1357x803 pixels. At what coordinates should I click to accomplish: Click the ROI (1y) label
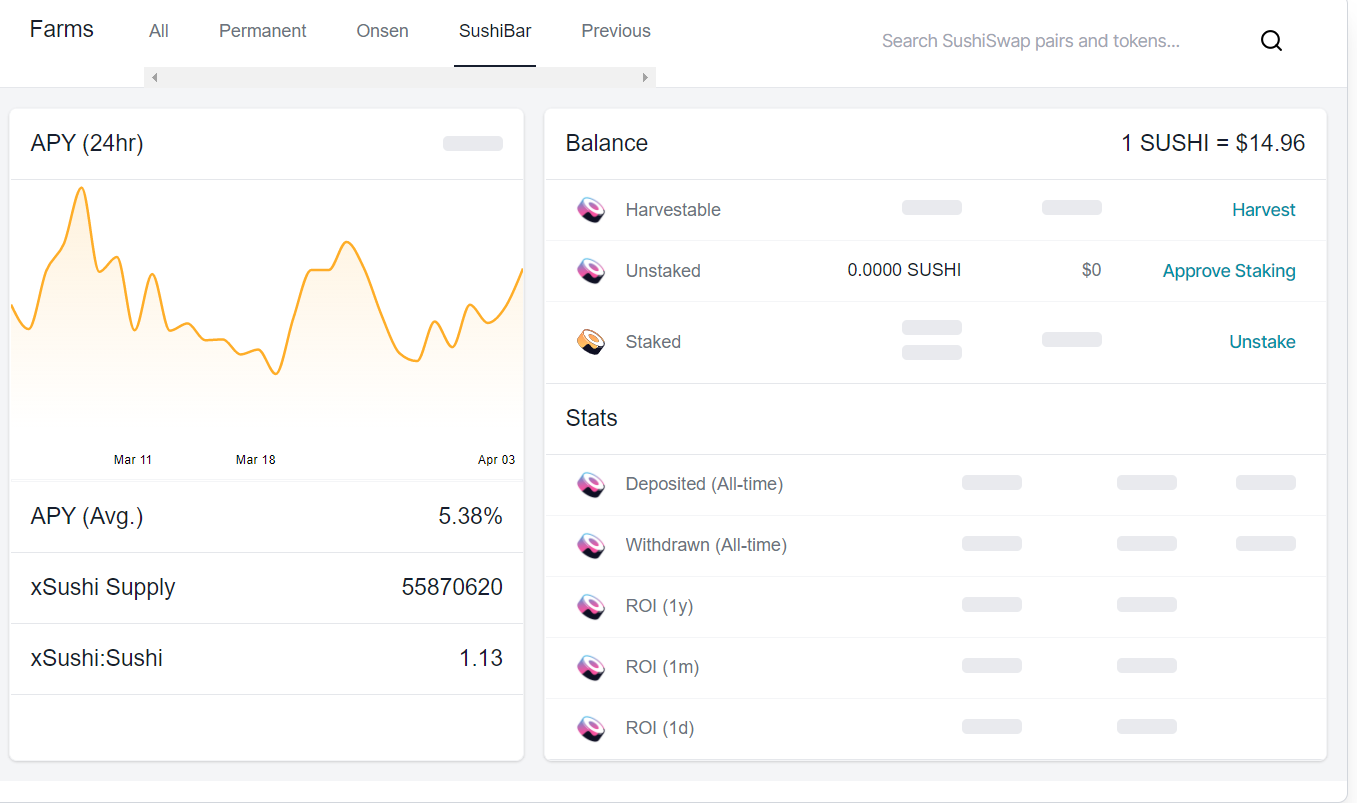coord(659,607)
